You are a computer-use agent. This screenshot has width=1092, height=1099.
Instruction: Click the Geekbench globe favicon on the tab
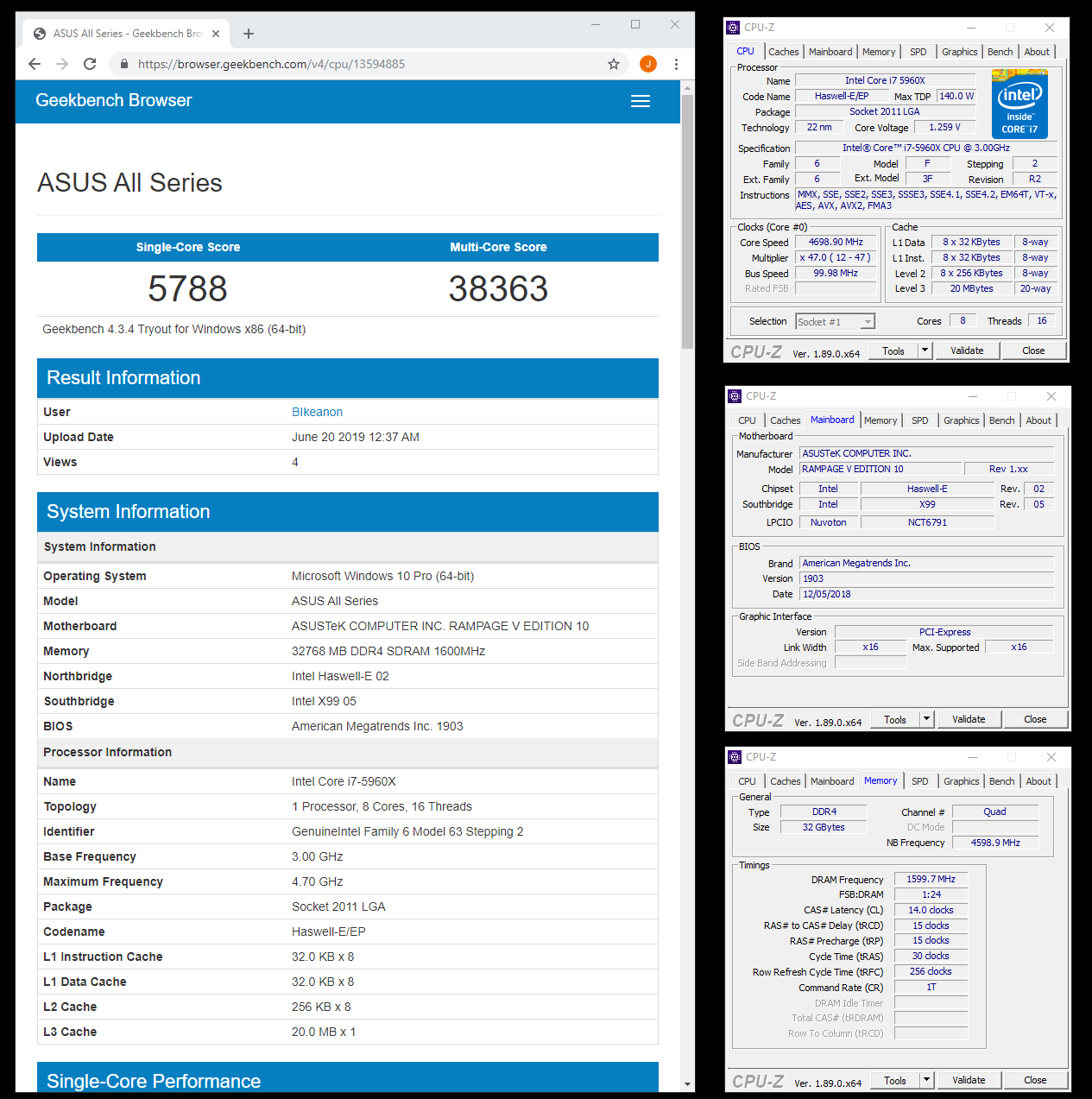tap(40, 34)
